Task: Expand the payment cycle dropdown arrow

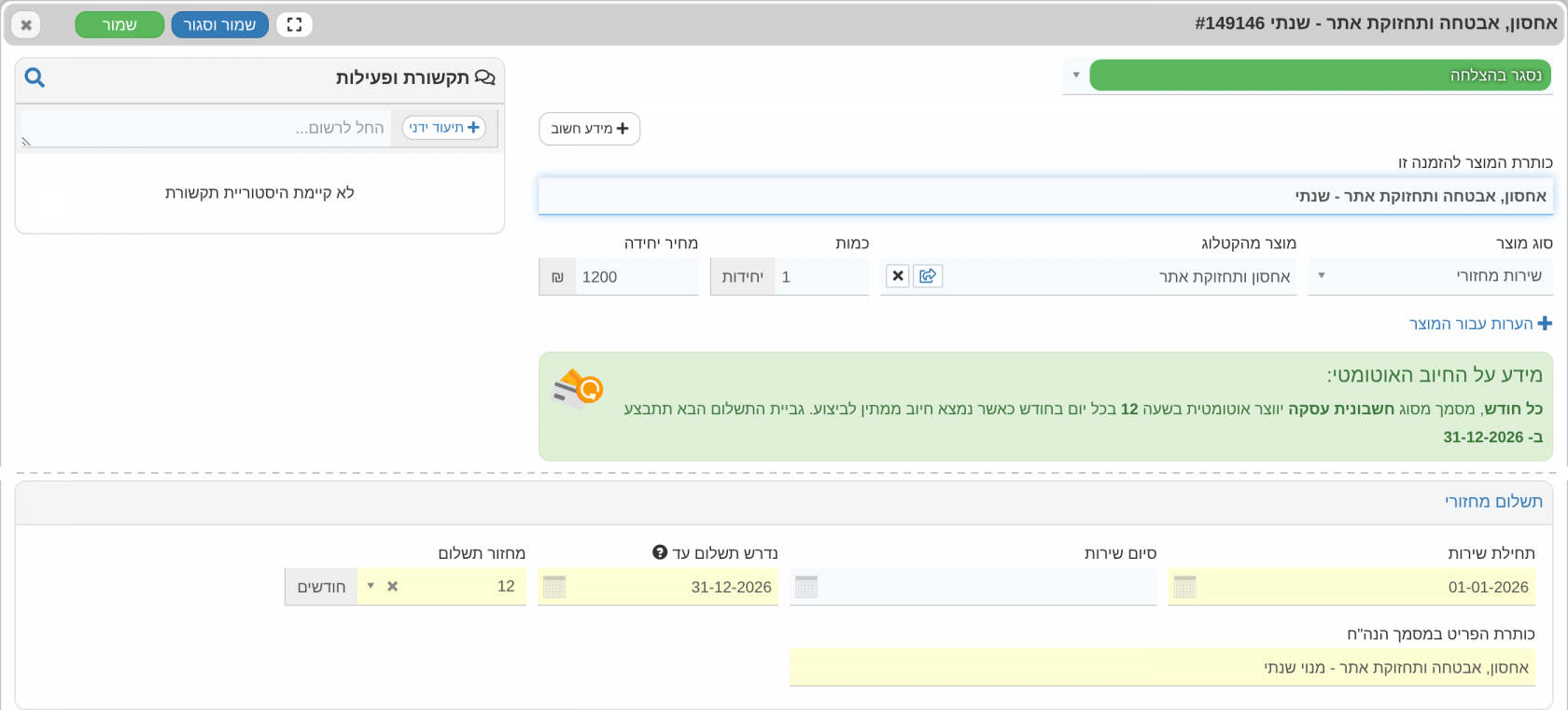Action: 371,587
